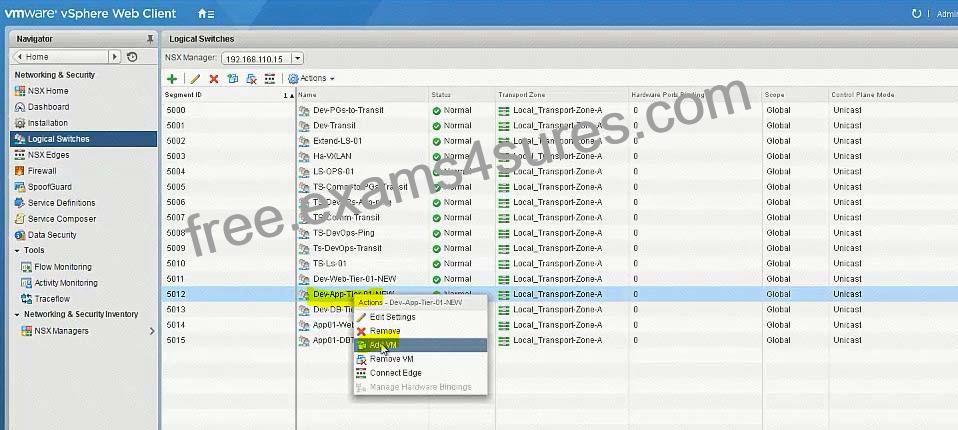Choose Add VM in context menu
The image size is (958, 430).
[420, 345]
